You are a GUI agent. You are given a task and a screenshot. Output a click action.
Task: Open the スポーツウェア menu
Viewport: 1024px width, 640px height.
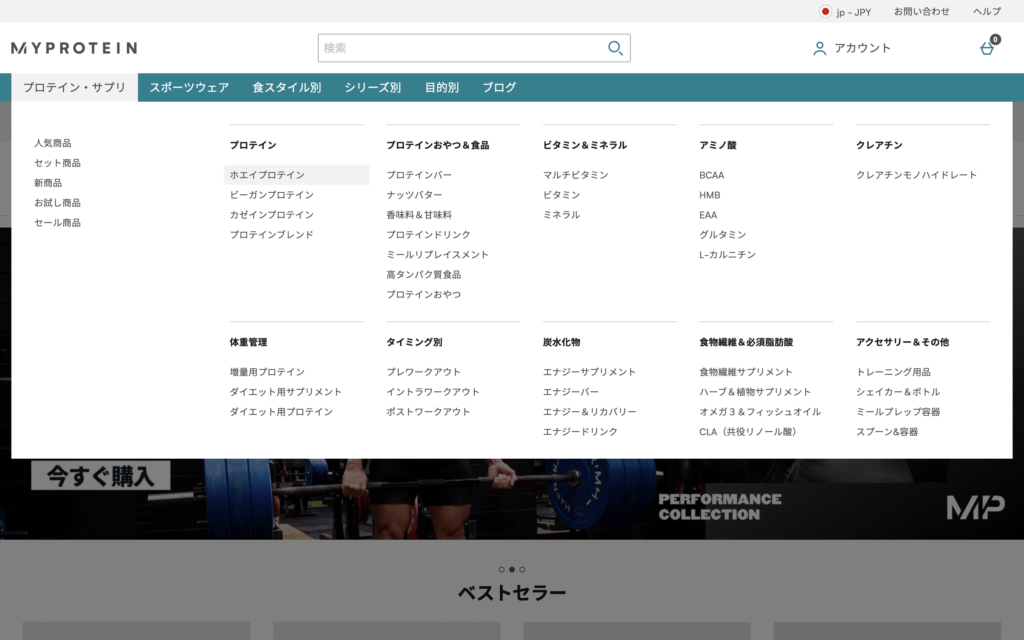(189, 88)
